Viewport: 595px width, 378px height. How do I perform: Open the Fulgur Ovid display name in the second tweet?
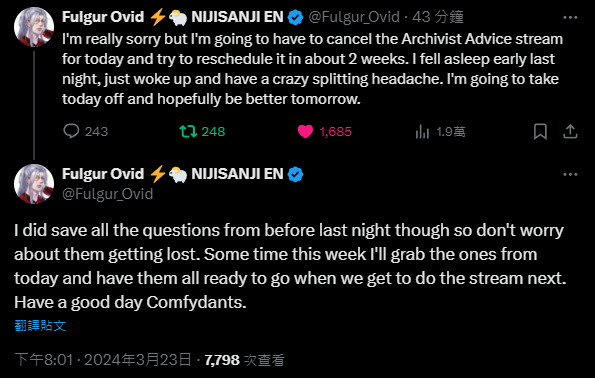103,174
